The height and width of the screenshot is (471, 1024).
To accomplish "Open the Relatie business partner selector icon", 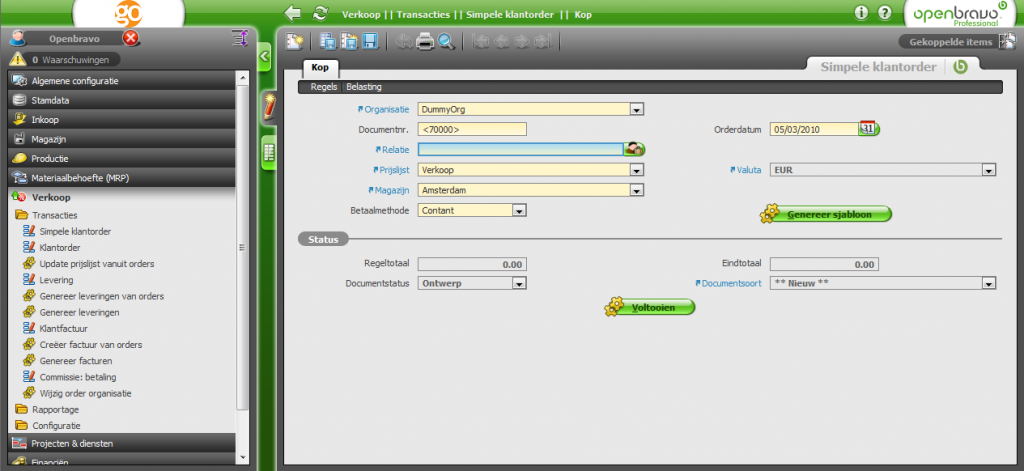I will tap(634, 149).
